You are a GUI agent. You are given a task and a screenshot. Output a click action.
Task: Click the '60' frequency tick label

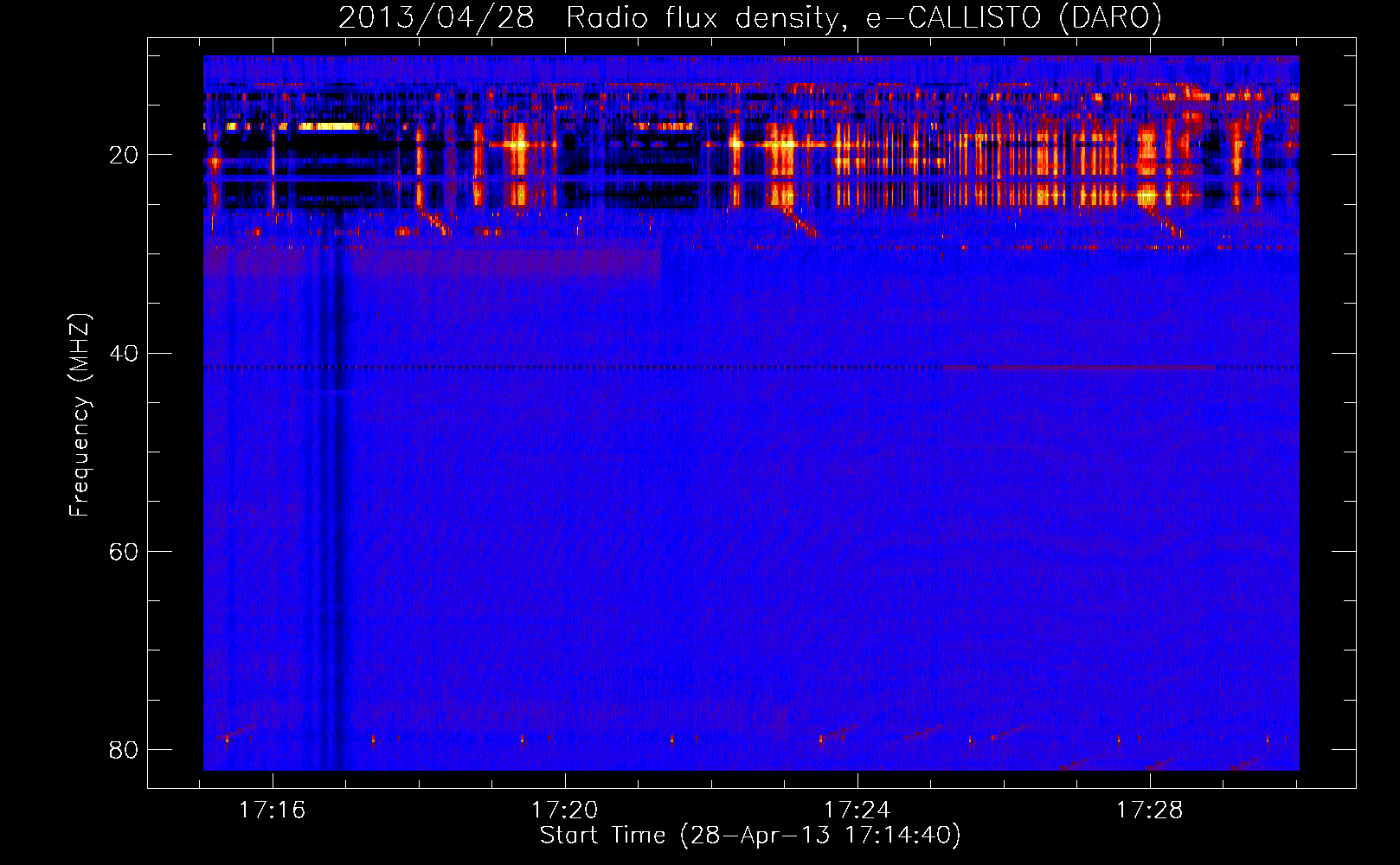pos(124,552)
